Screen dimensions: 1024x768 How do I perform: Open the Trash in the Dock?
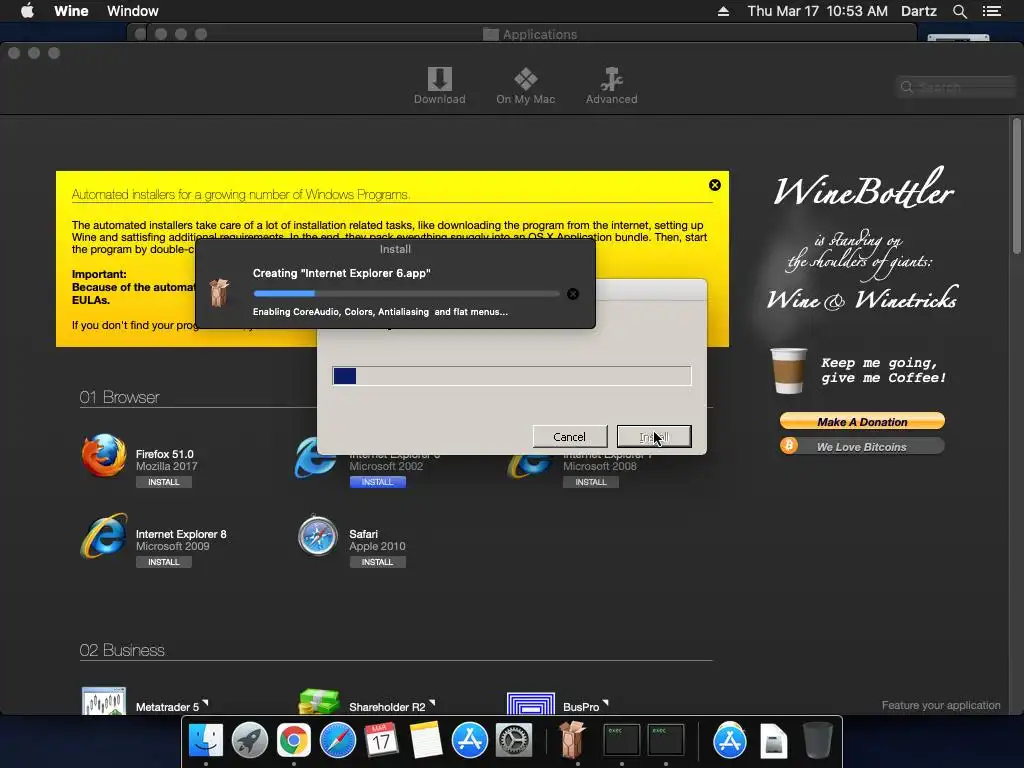click(x=817, y=741)
